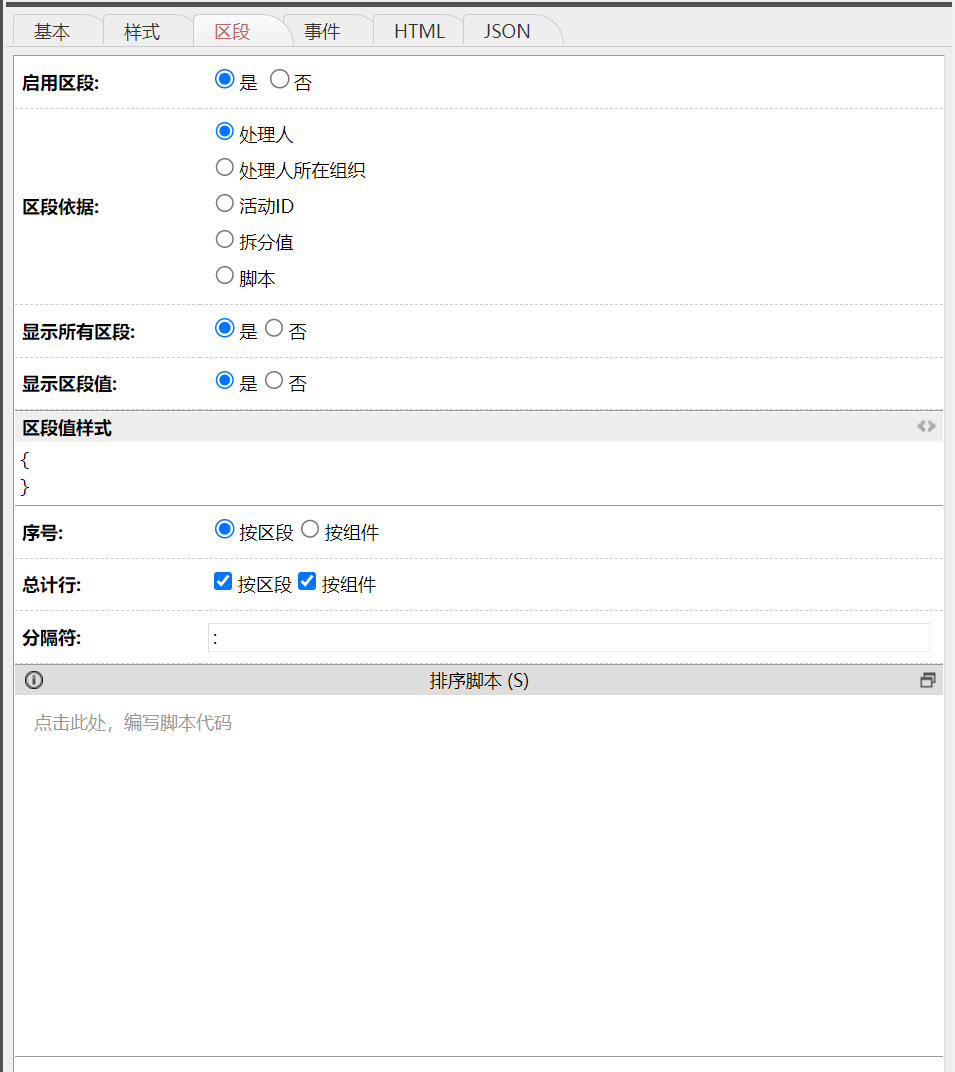The image size is (955, 1072).
Task: Choose 拆分值 as 区段依据
Action: coord(225,240)
